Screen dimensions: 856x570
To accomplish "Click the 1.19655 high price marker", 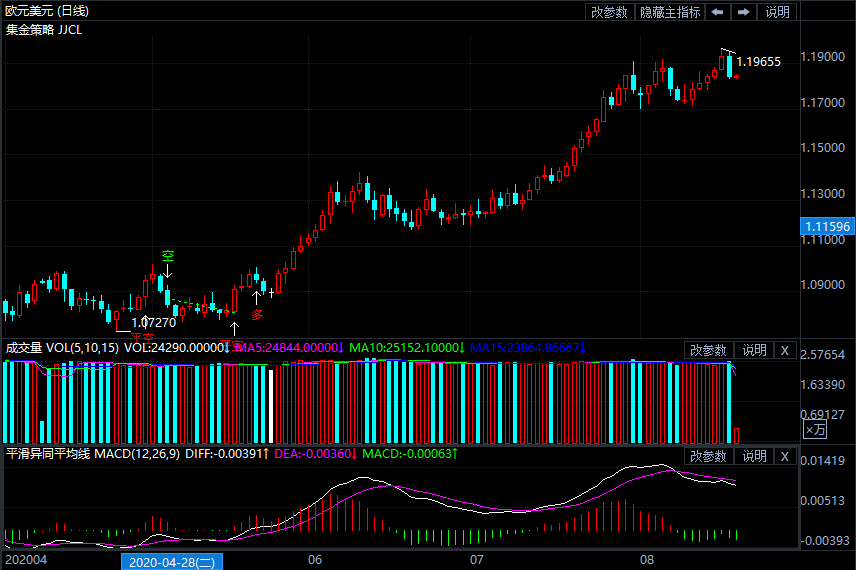I will click(x=758, y=62).
